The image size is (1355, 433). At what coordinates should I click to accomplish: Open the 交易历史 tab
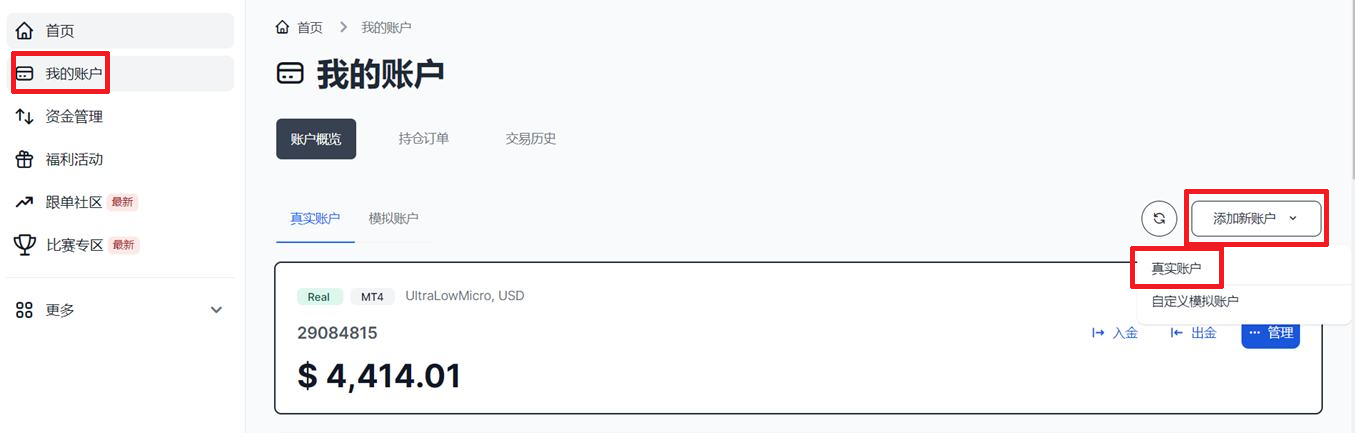tap(531, 139)
